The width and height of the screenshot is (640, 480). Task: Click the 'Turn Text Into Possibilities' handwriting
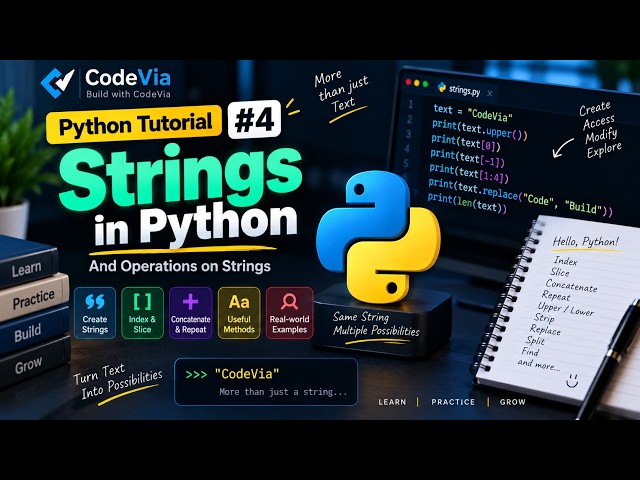(118, 381)
